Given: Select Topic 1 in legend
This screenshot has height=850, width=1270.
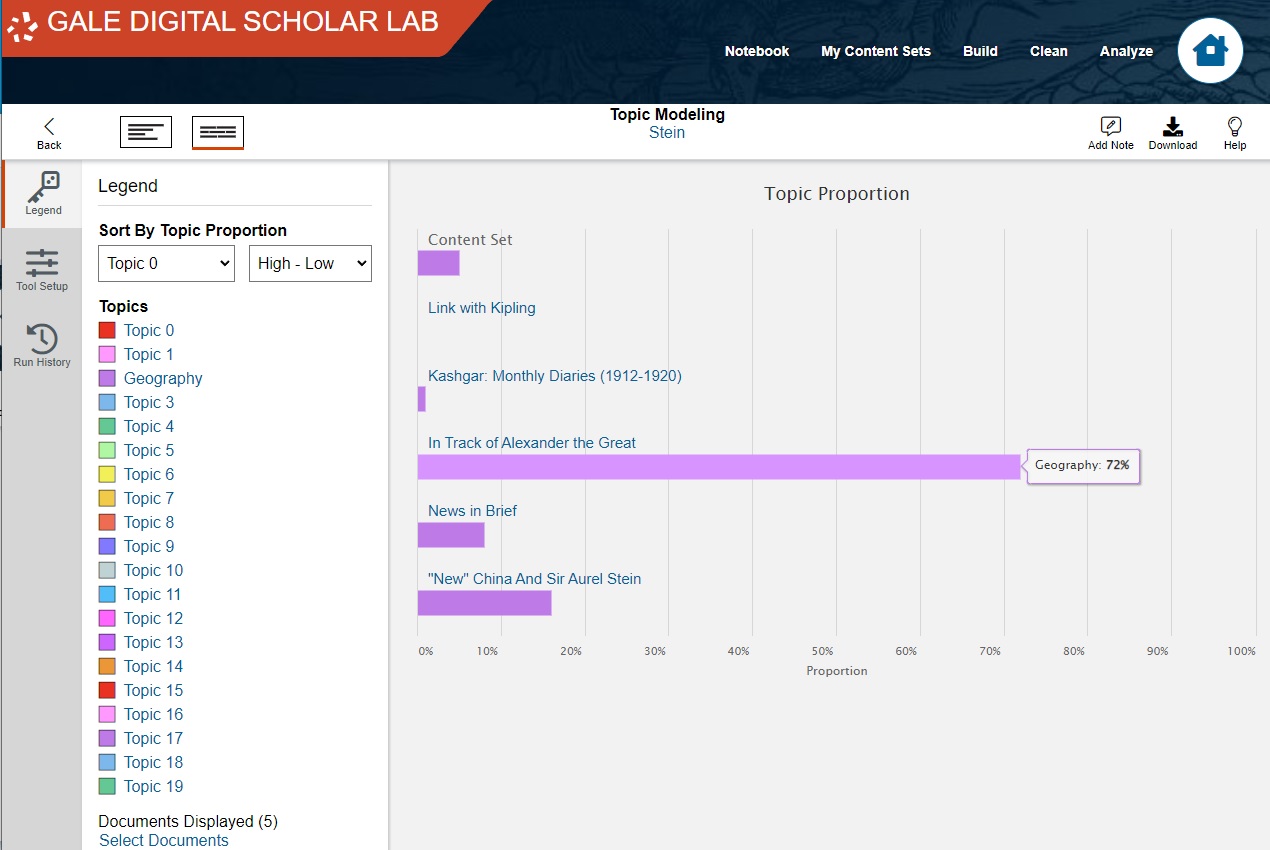Looking at the screenshot, I should tap(149, 354).
